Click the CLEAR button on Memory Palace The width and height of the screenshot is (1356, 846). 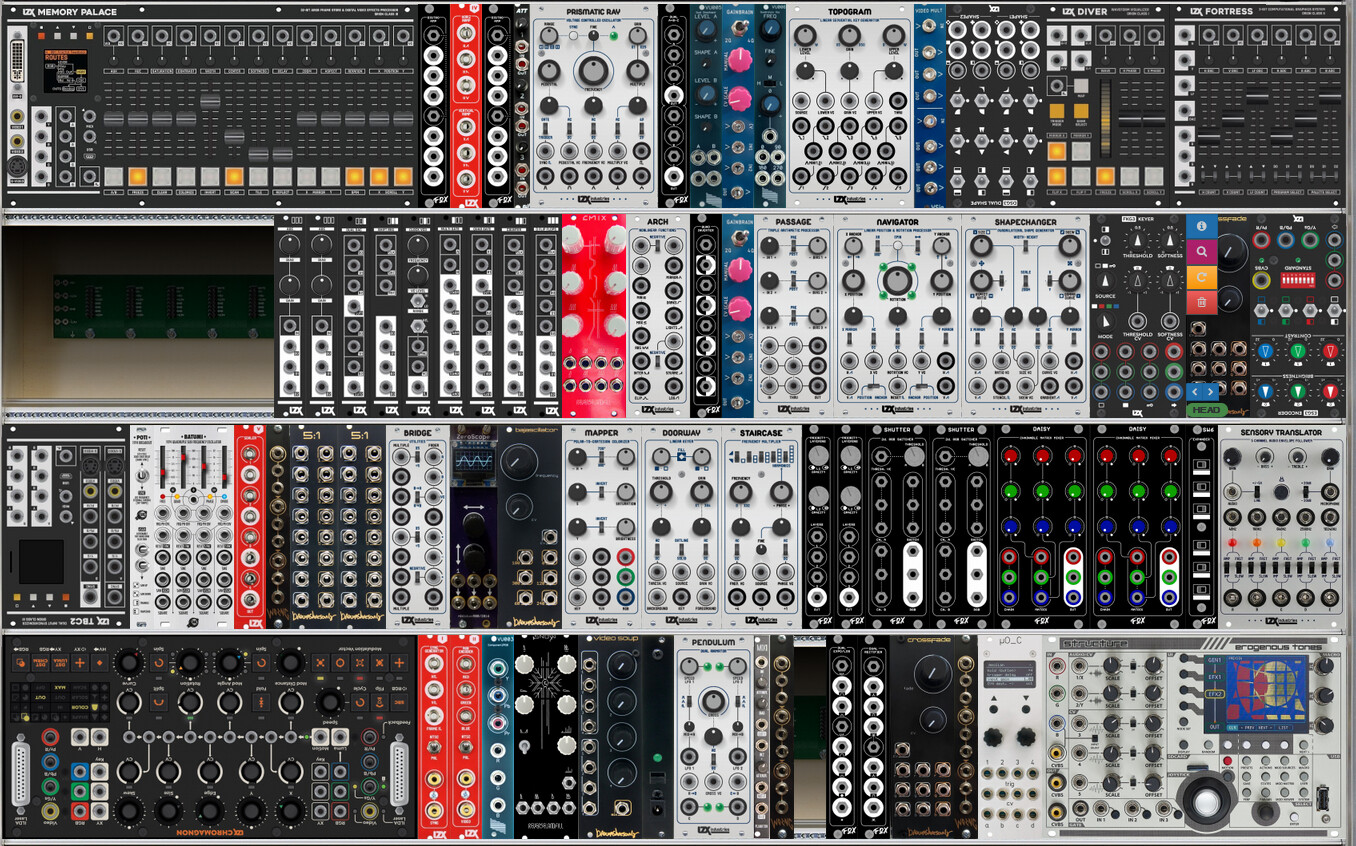click(x=161, y=176)
